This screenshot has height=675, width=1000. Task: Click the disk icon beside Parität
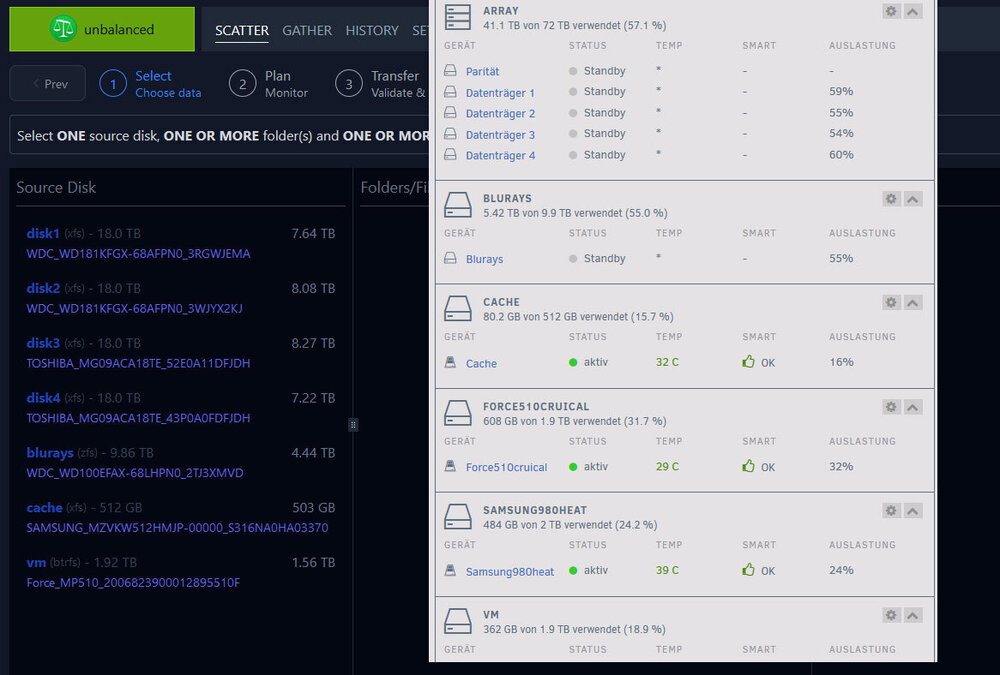(450, 70)
